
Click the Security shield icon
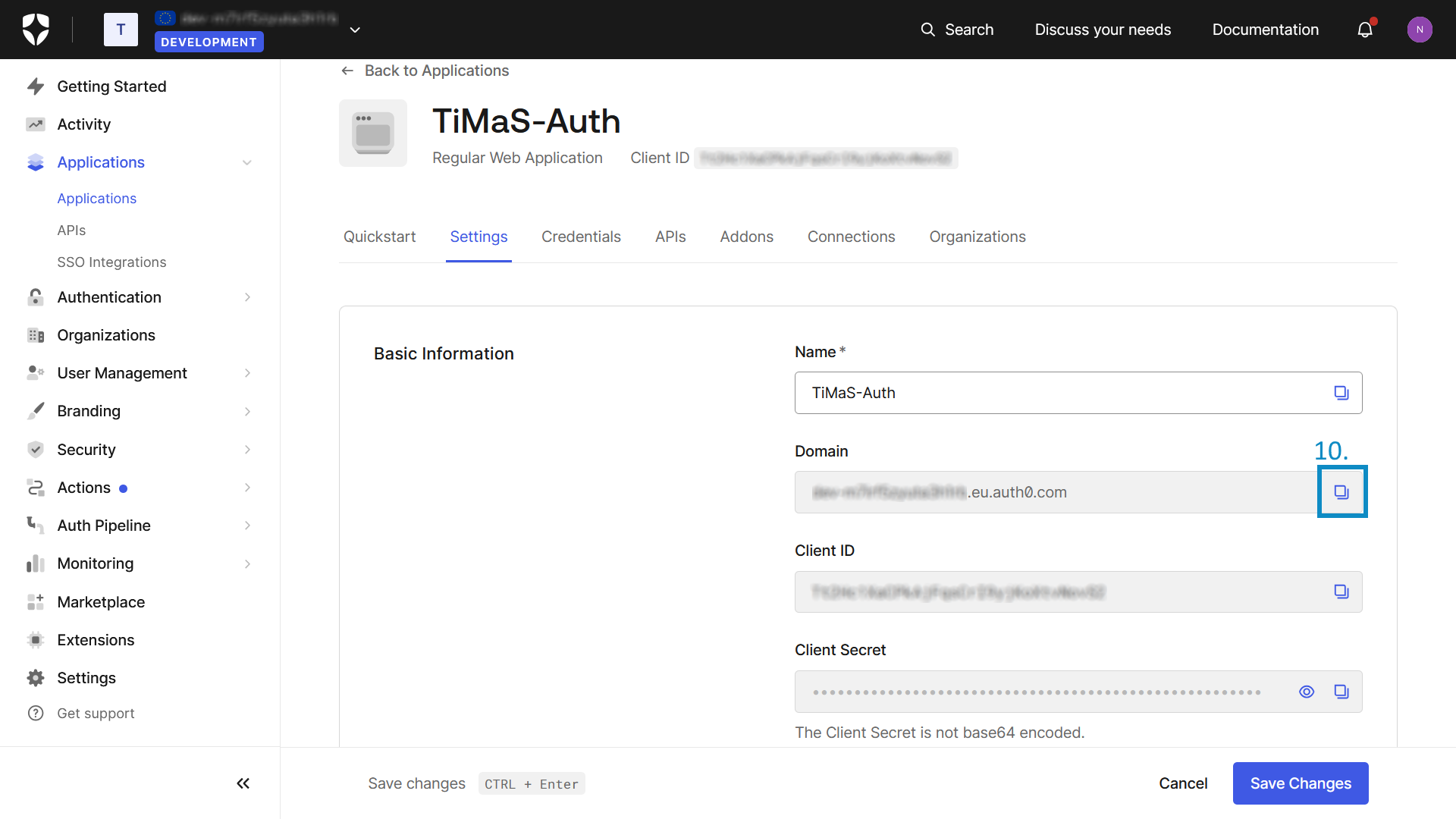coord(36,450)
